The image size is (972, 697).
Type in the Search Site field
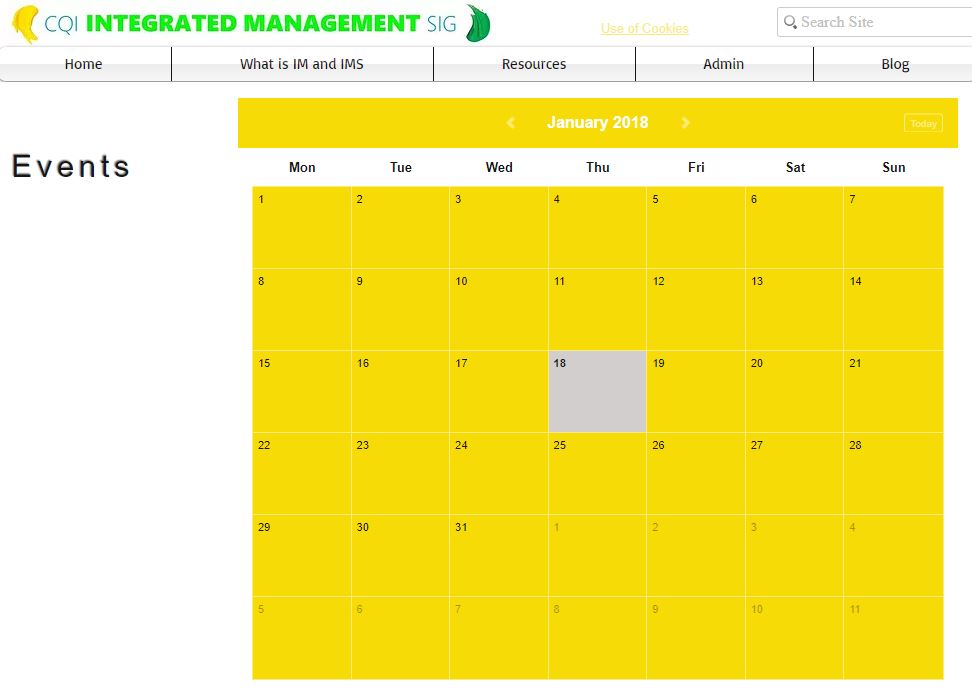880,22
